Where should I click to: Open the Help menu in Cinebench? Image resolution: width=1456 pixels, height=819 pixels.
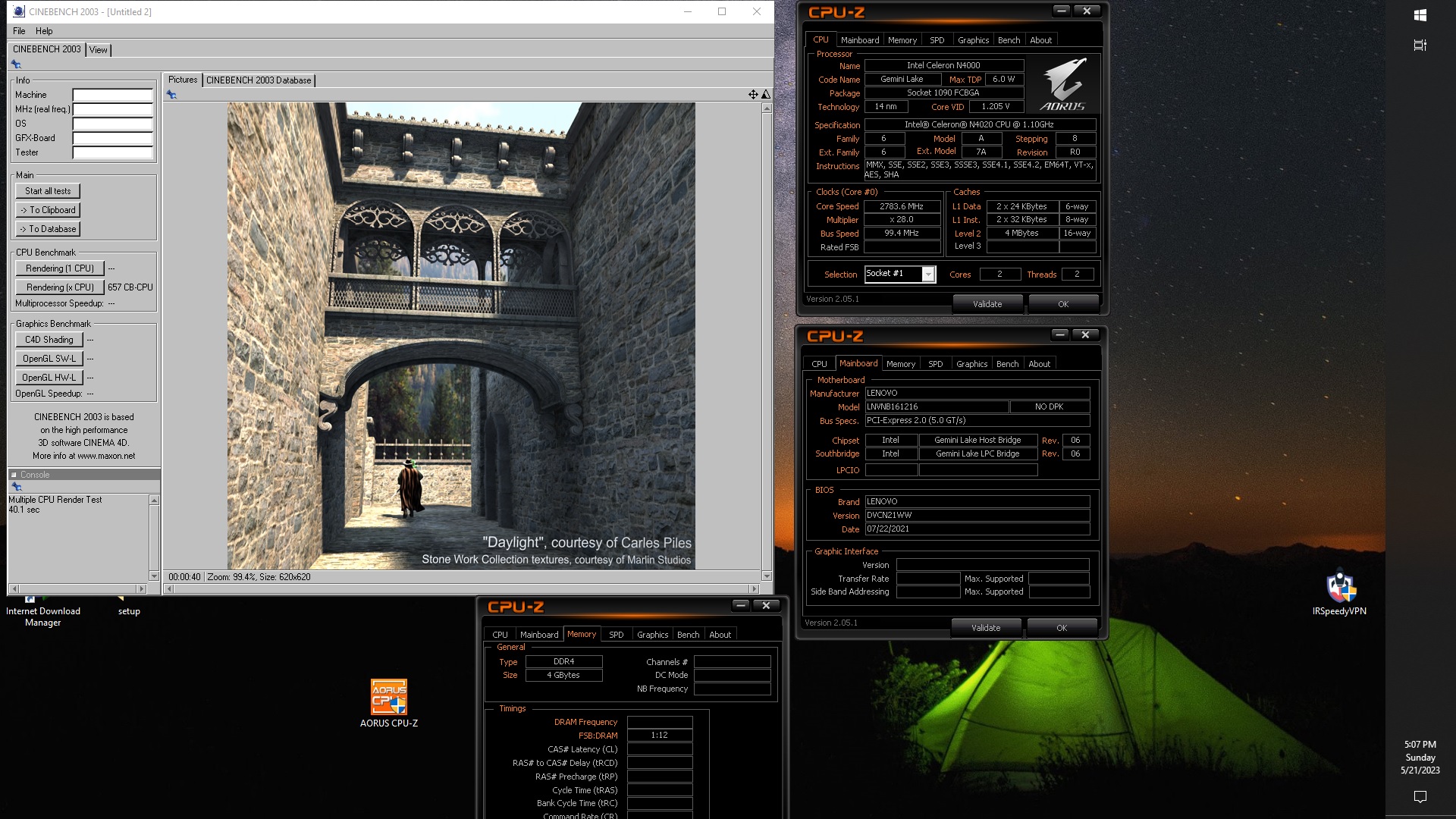[44, 31]
